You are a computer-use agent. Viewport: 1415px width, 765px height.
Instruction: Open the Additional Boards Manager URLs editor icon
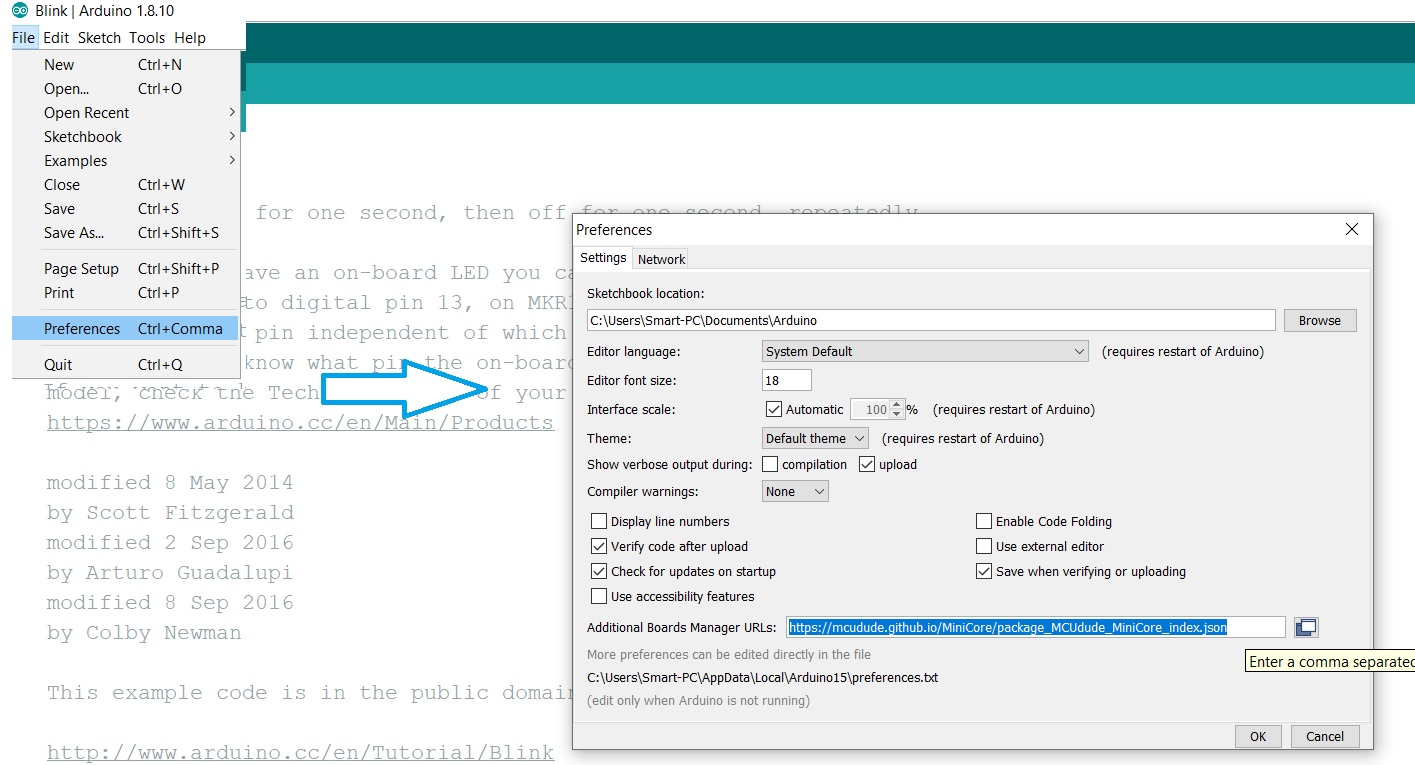(x=1306, y=627)
